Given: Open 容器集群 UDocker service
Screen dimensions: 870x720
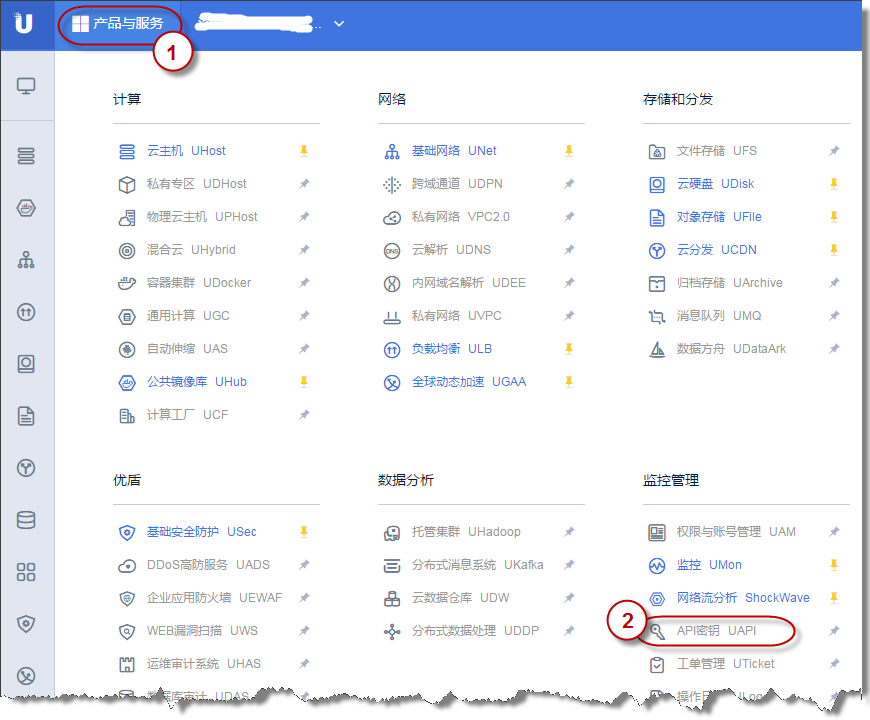Looking at the screenshot, I should pyautogui.click(x=199, y=283).
